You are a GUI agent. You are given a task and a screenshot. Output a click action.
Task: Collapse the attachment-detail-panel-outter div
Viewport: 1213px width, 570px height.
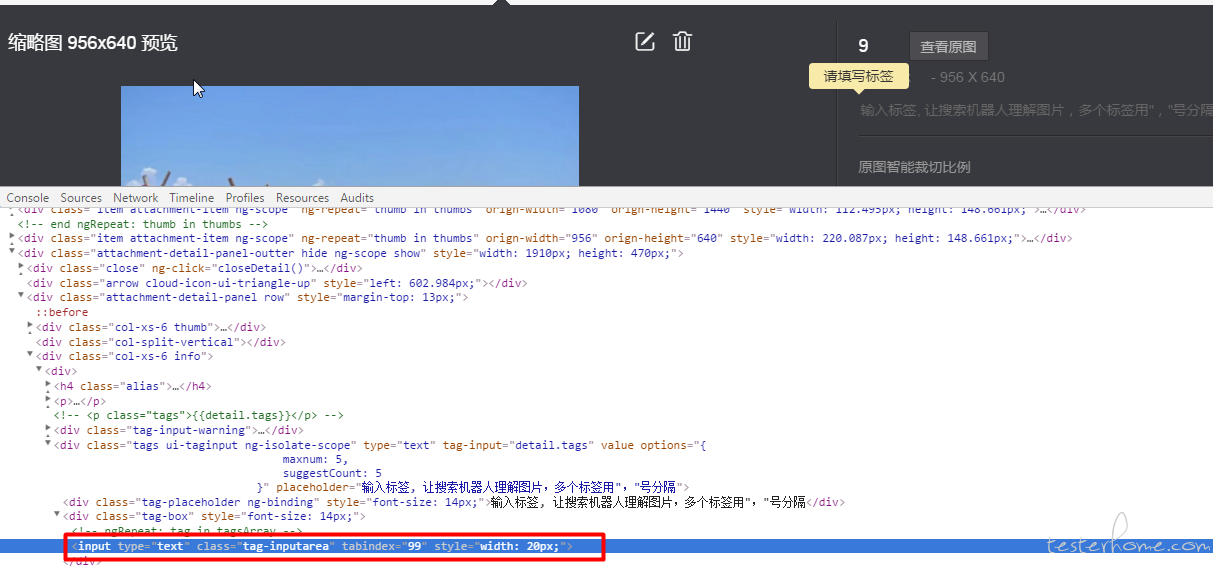[12, 252]
